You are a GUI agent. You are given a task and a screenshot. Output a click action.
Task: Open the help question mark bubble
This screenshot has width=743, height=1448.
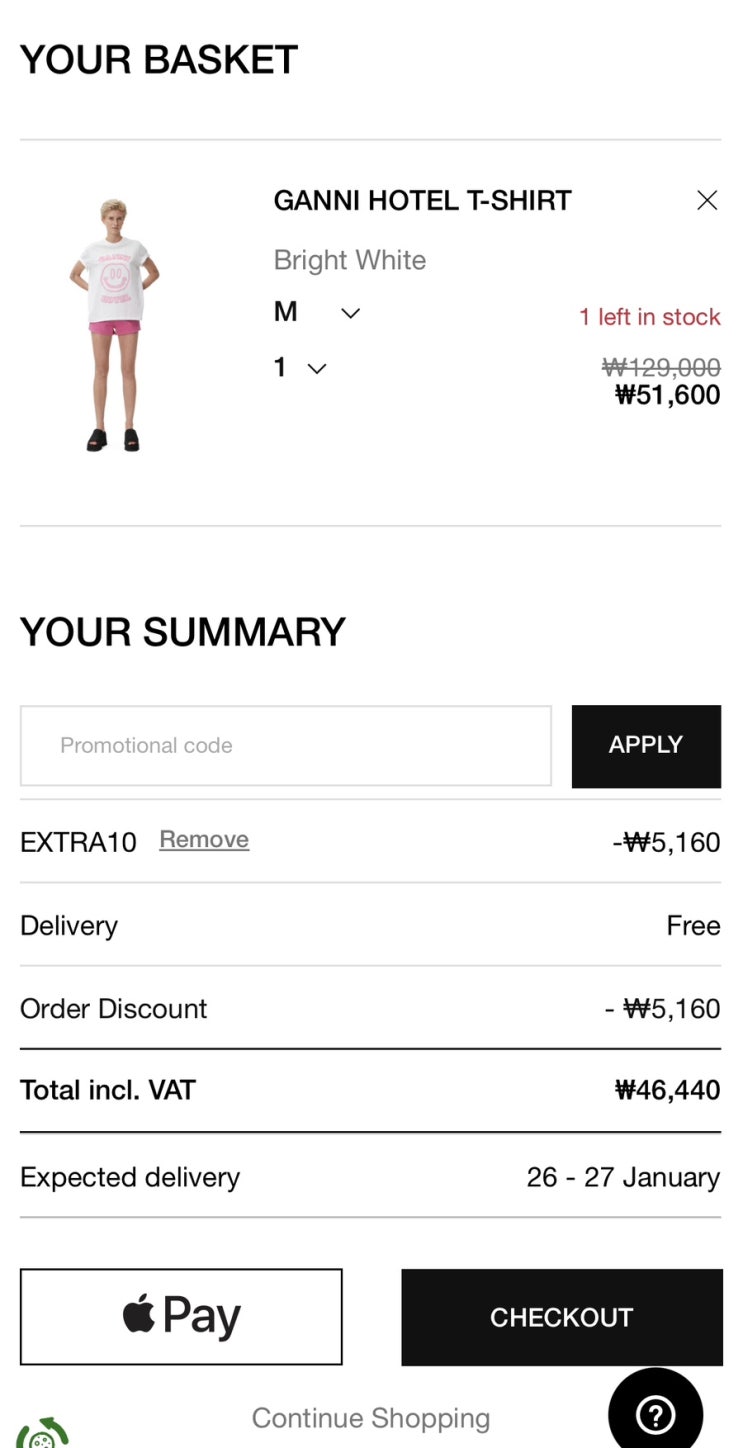(x=656, y=1413)
